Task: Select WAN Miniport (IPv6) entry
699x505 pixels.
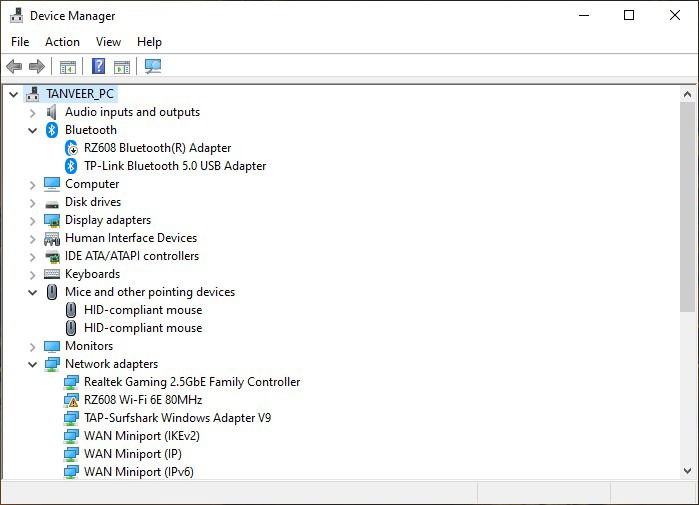Action: click(x=139, y=472)
